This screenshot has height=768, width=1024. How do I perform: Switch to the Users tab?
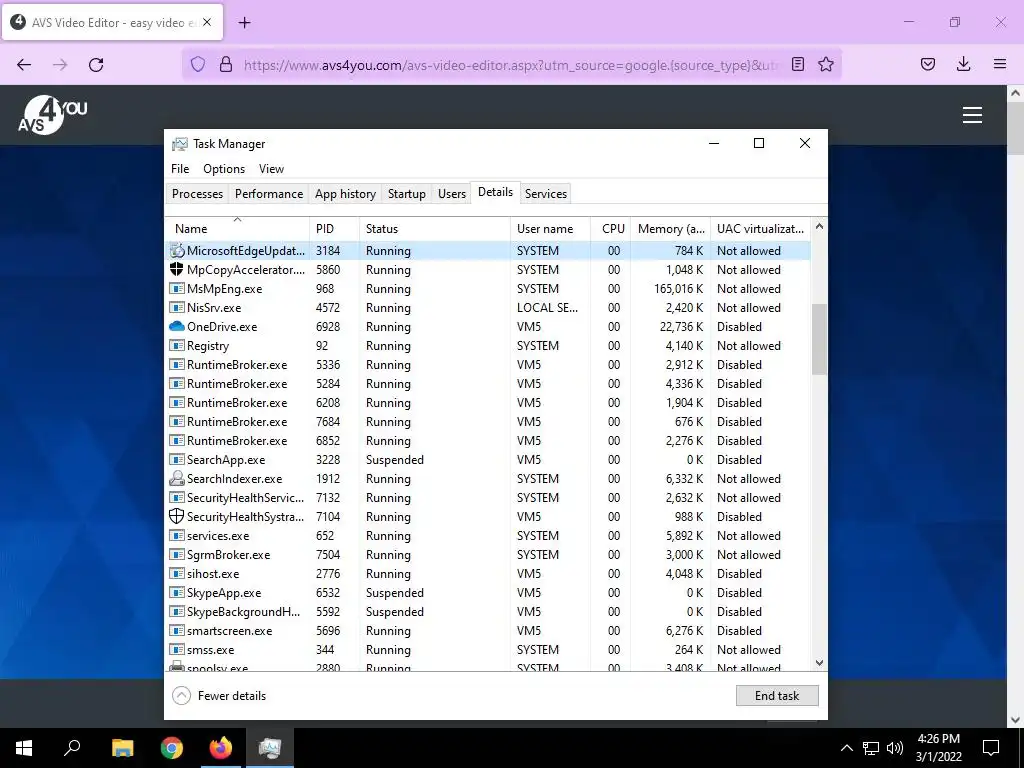pyautogui.click(x=451, y=194)
